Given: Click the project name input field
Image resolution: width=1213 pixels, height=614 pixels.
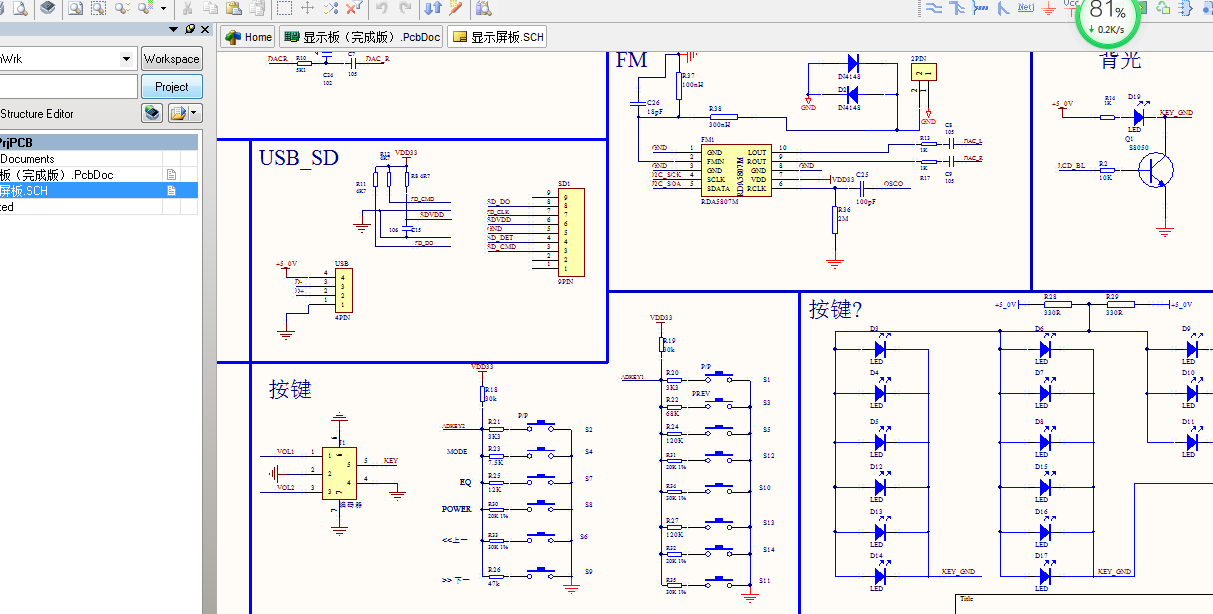Looking at the screenshot, I should [68, 87].
